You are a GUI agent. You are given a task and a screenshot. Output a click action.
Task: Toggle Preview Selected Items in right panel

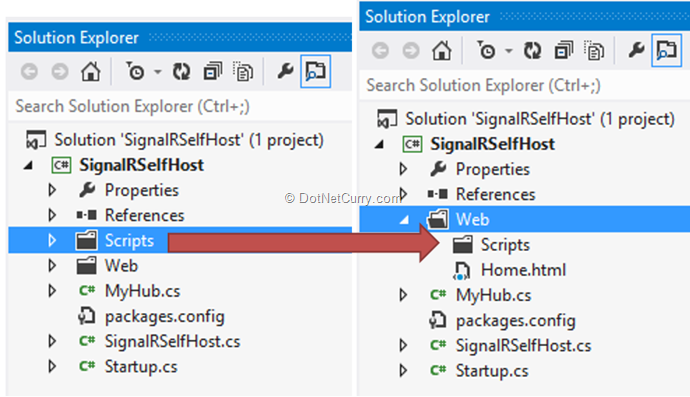pyautogui.click(x=667, y=51)
